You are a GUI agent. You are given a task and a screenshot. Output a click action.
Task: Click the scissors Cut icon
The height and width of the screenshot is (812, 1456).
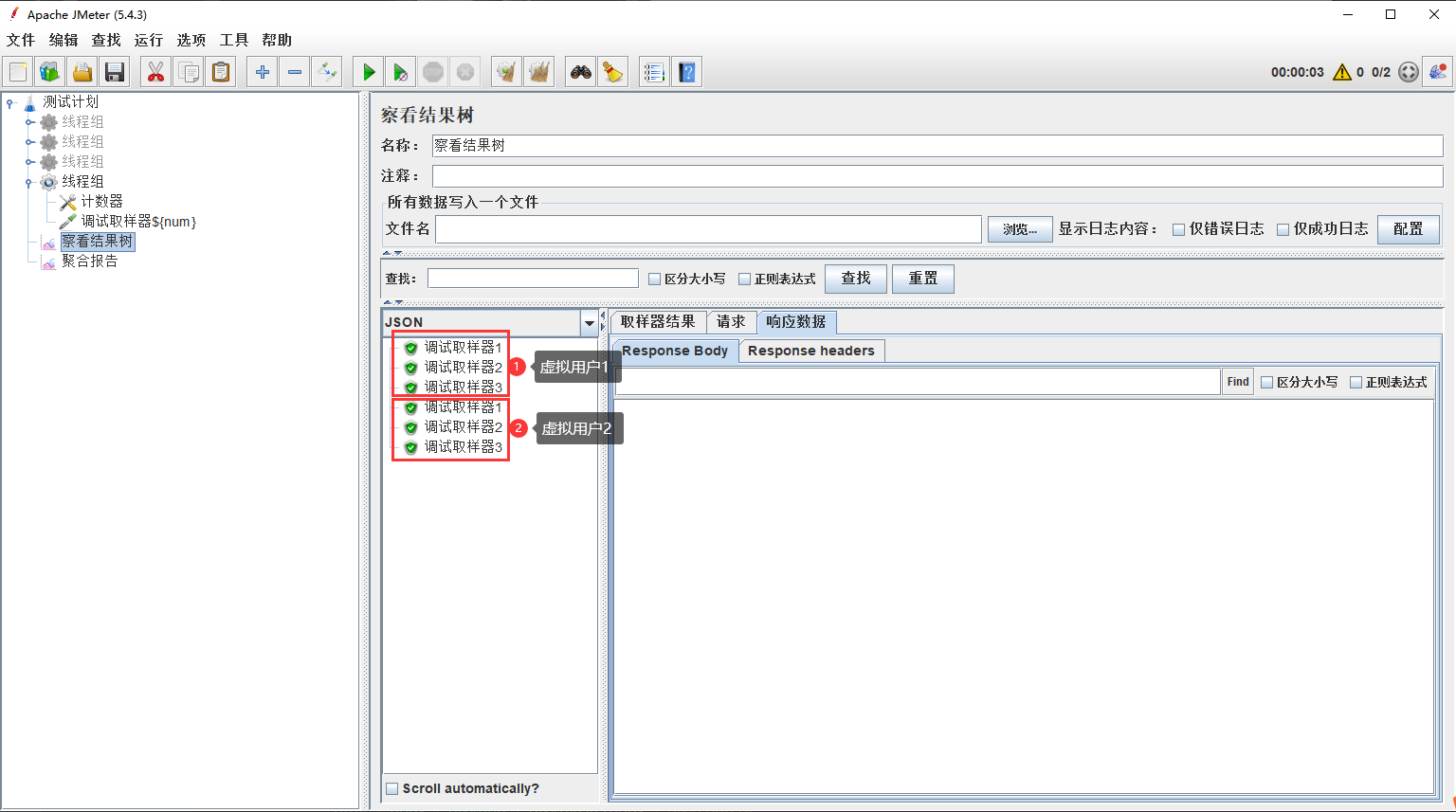(x=155, y=72)
